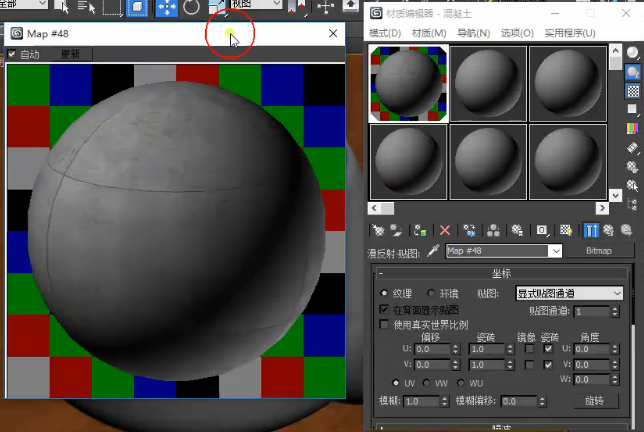Collapse the 坐标 rollout
644x432 pixels.
pos(501,273)
